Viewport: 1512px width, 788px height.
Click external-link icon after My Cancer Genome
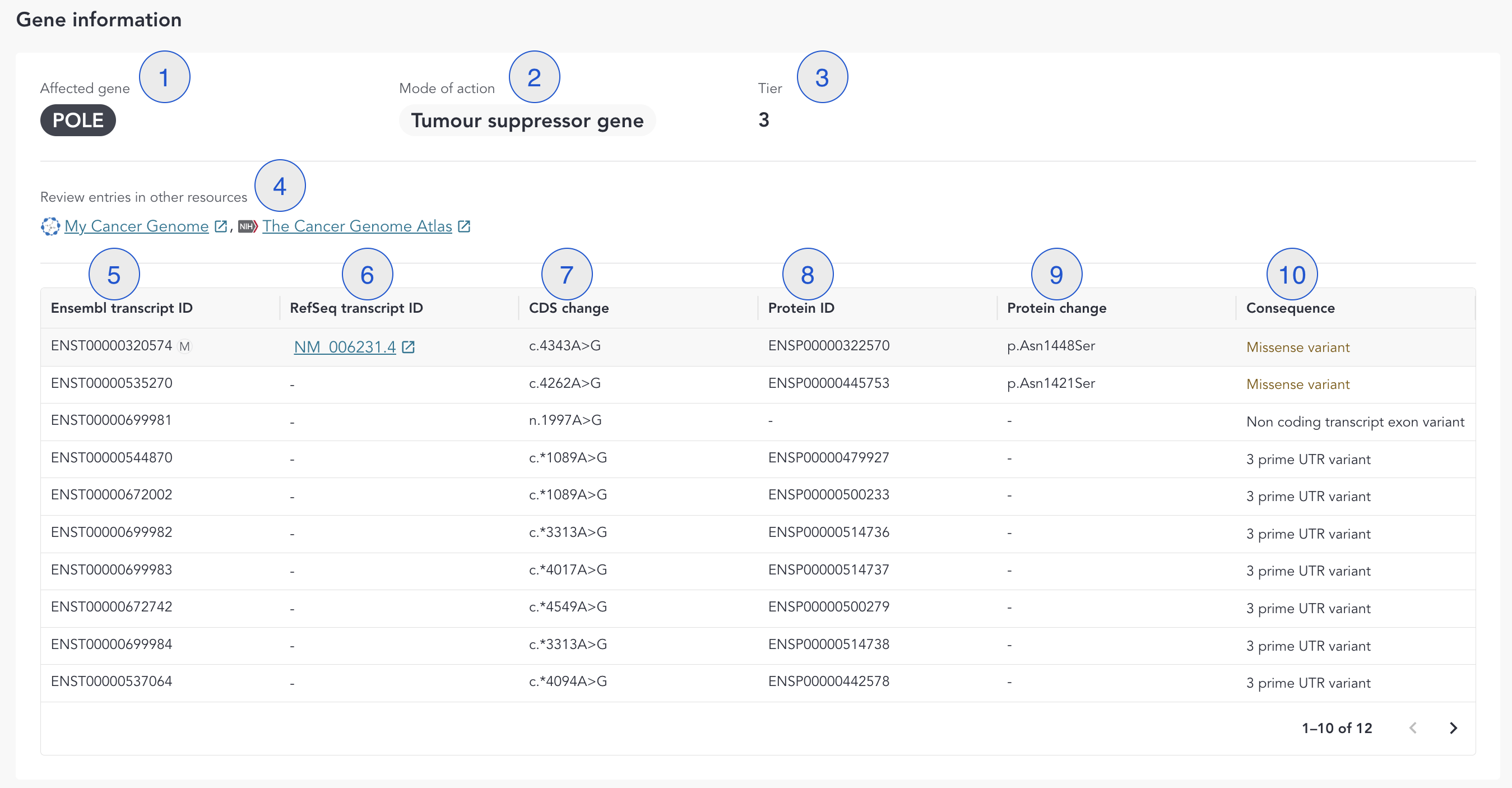pyautogui.click(x=221, y=226)
